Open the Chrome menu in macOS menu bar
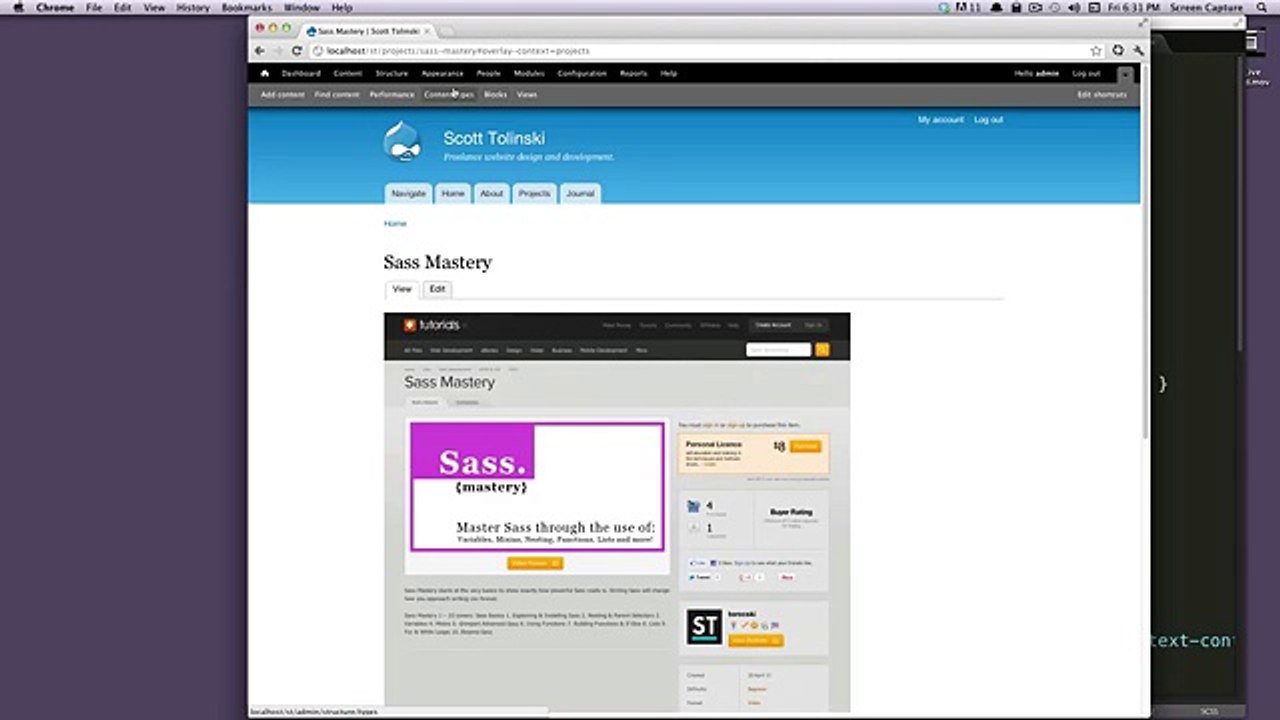The width and height of the screenshot is (1280, 720). [55, 7]
